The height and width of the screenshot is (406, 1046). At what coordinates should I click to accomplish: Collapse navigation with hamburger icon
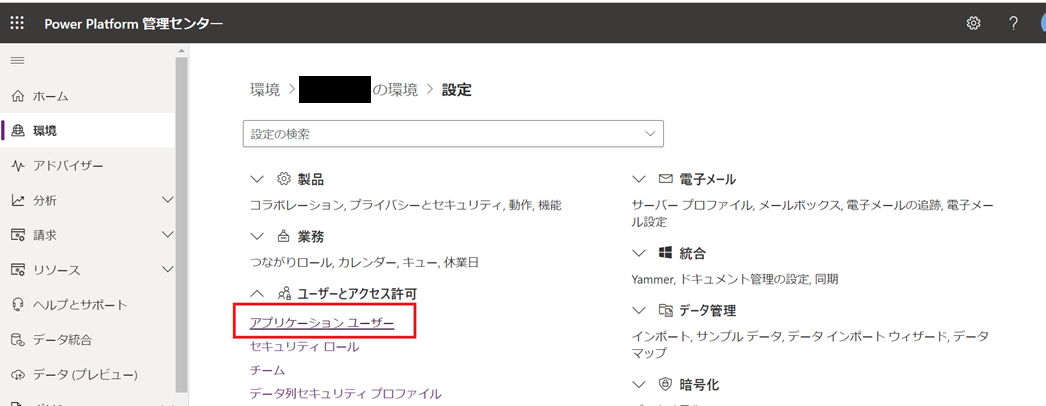point(17,61)
